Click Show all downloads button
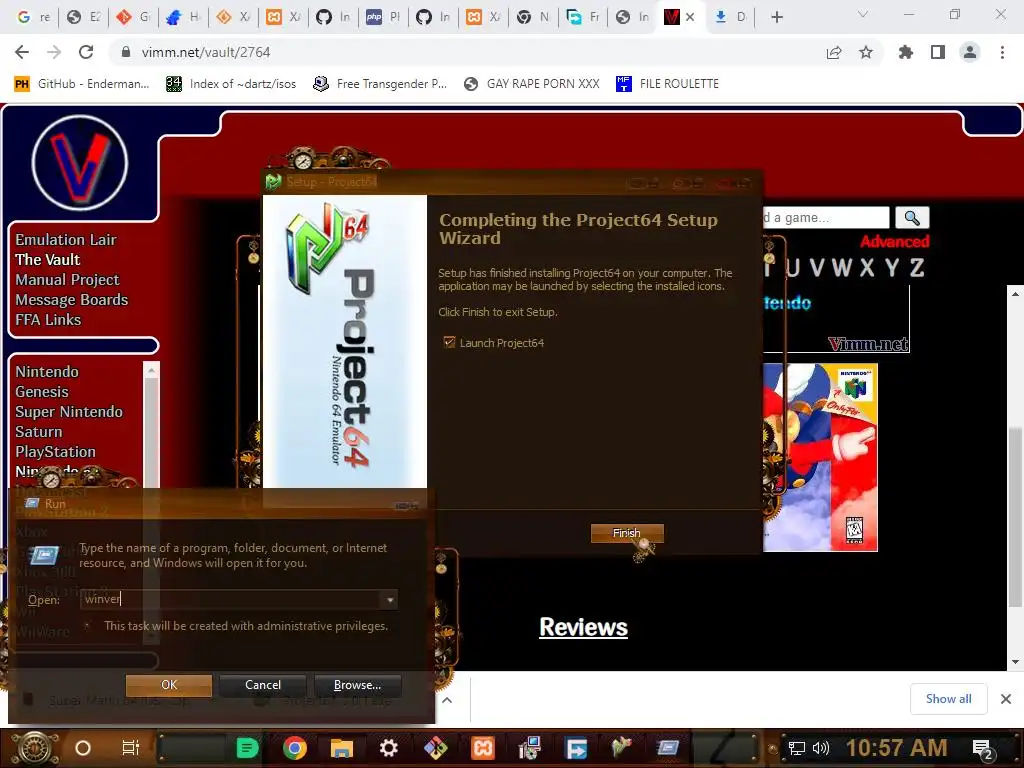The image size is (1024, 768). [x=948, y=699]
